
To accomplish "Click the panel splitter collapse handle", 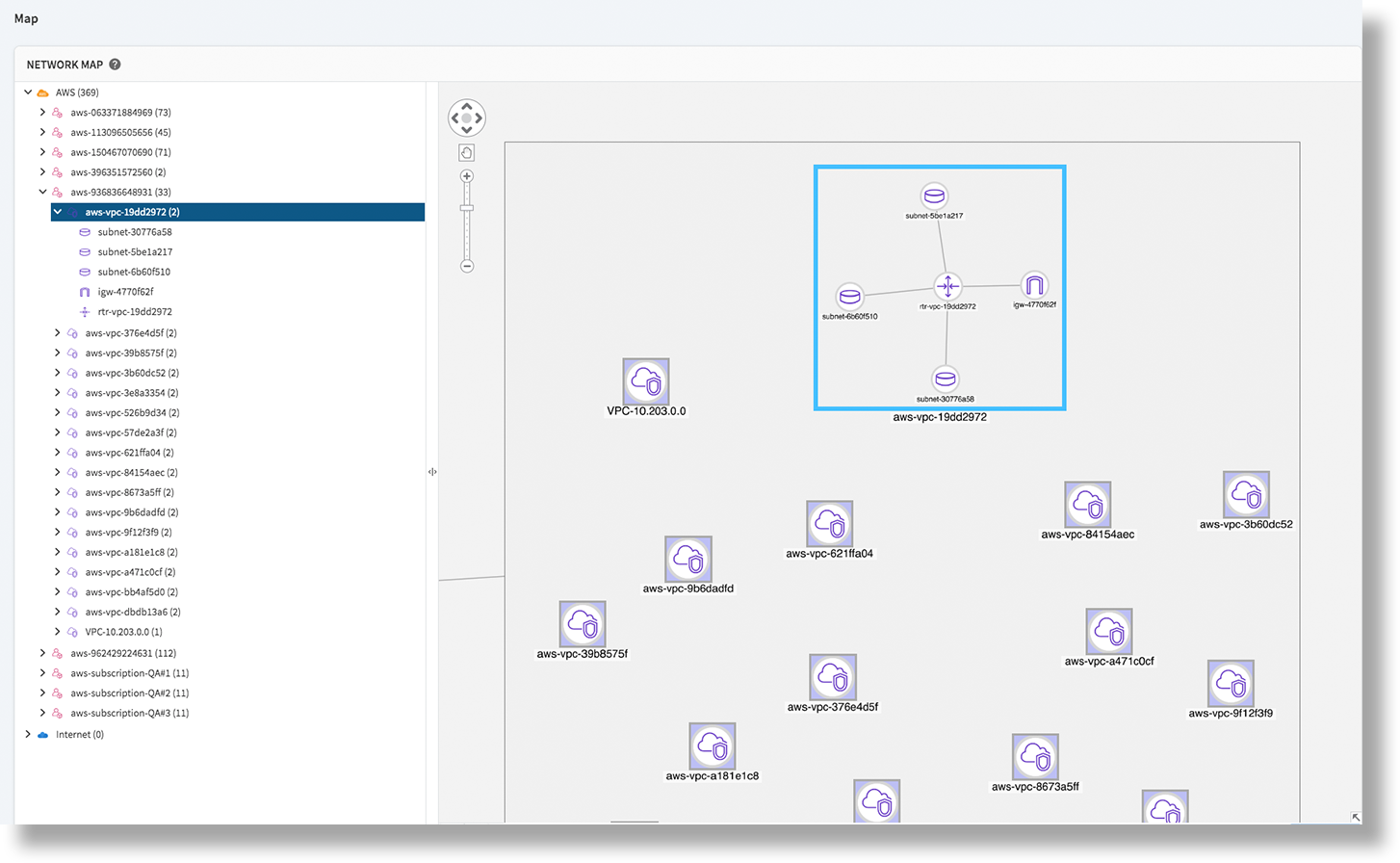I will tap(432, 472).
